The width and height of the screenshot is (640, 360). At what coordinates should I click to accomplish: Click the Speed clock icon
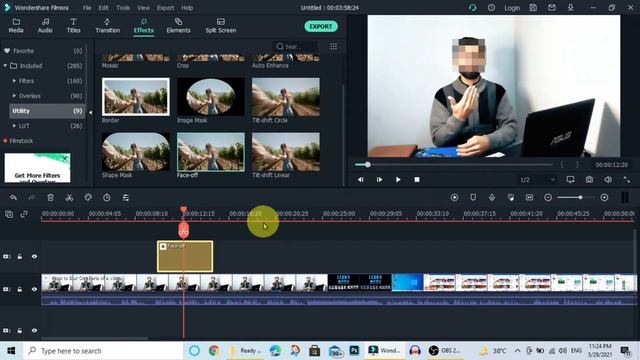click(x=107, y=198)
